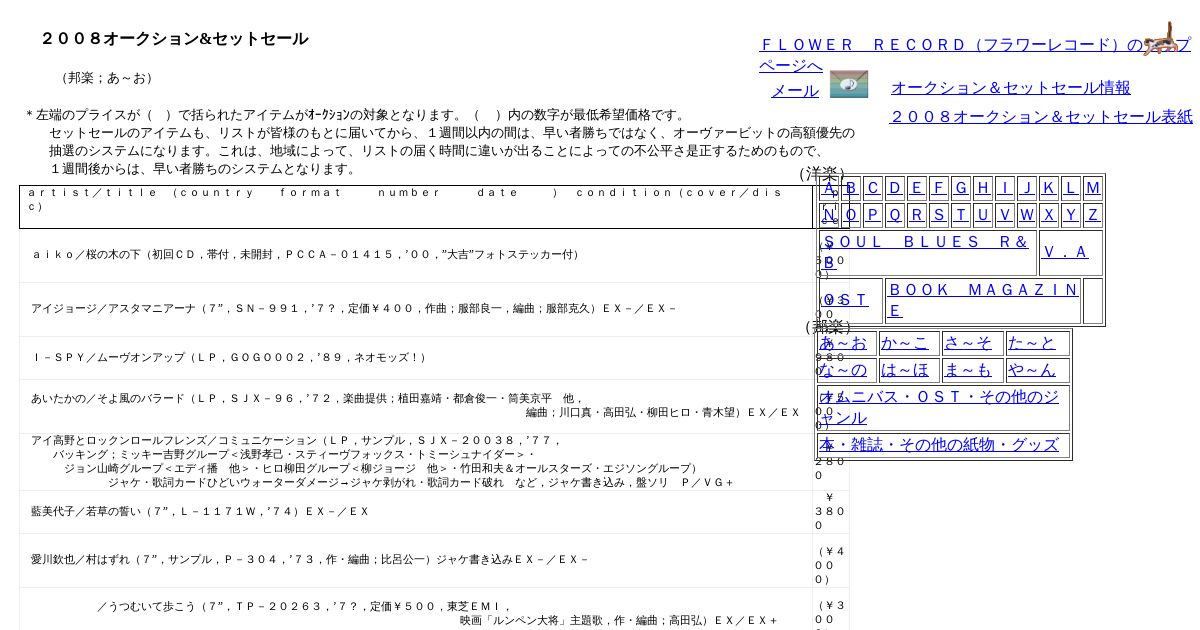
Task: Go to letter P index
Action: click(x=873, y=214)
